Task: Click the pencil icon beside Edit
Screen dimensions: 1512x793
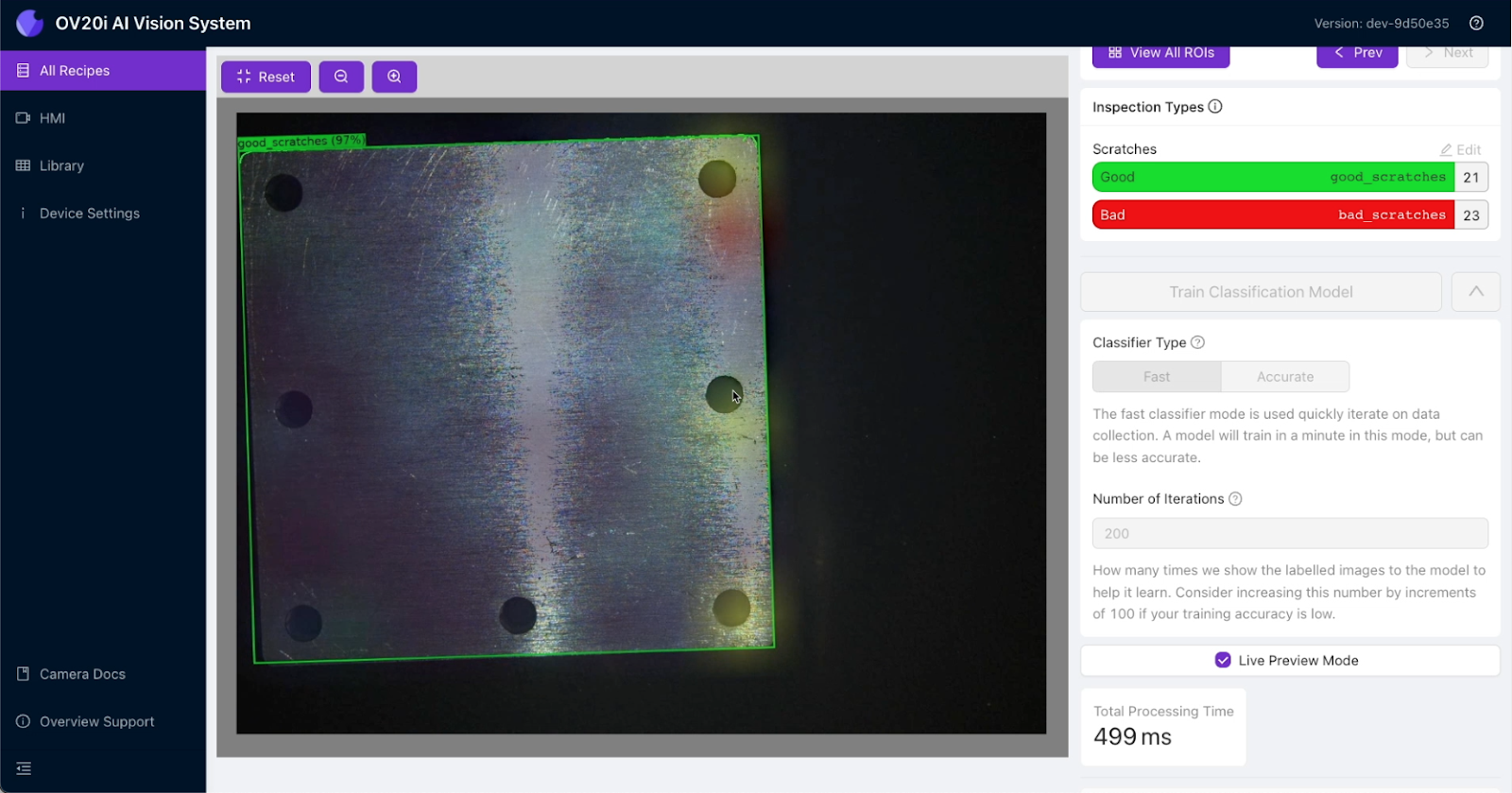Action: pos(1446,149)
